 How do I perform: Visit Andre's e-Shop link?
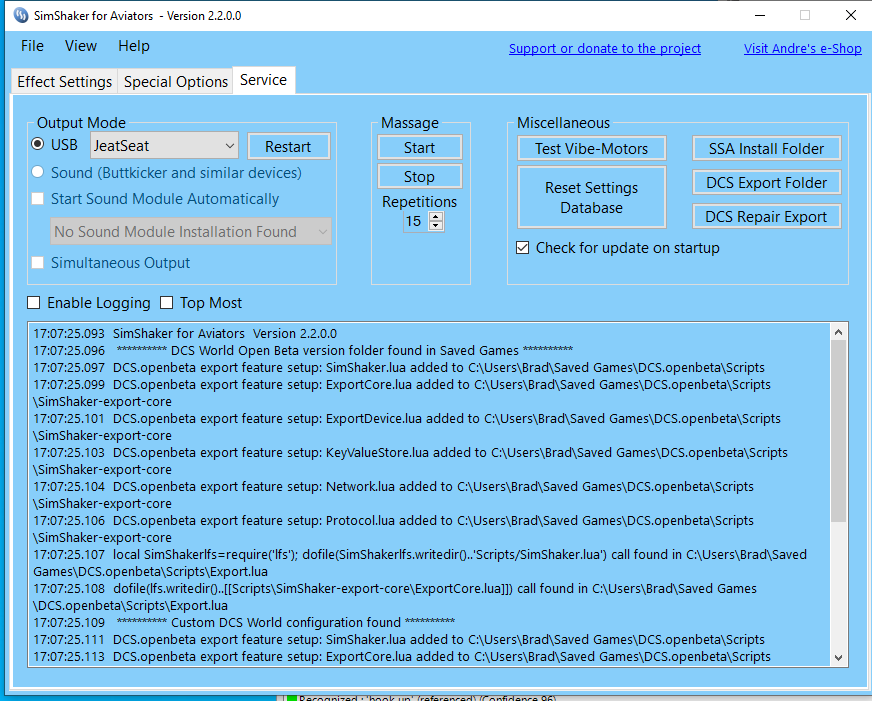(802, 48)
